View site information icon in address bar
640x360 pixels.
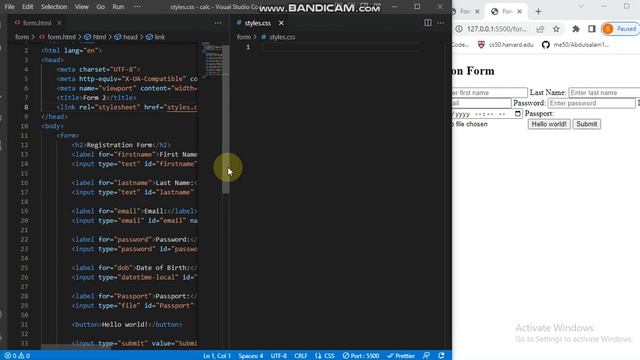click(x=459, y=29)
